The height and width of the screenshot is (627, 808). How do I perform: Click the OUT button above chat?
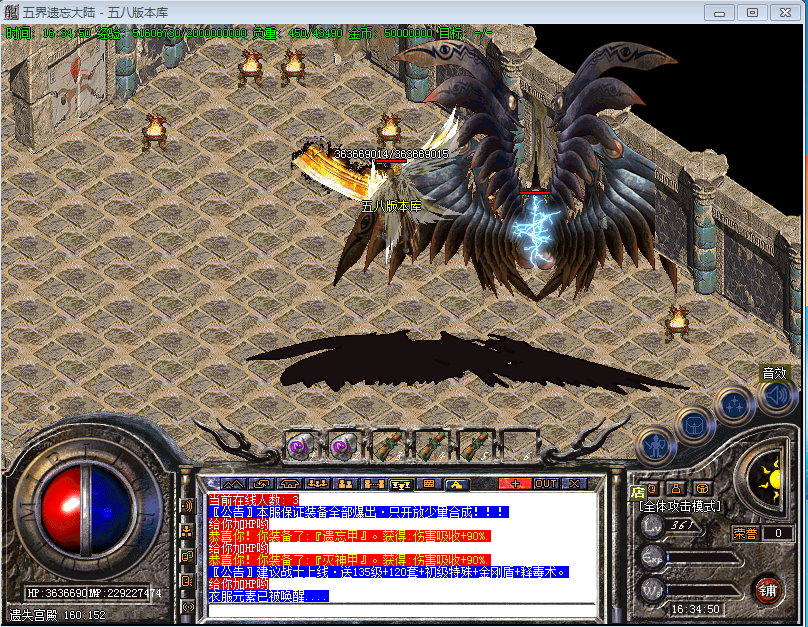(x=545, y=484)
